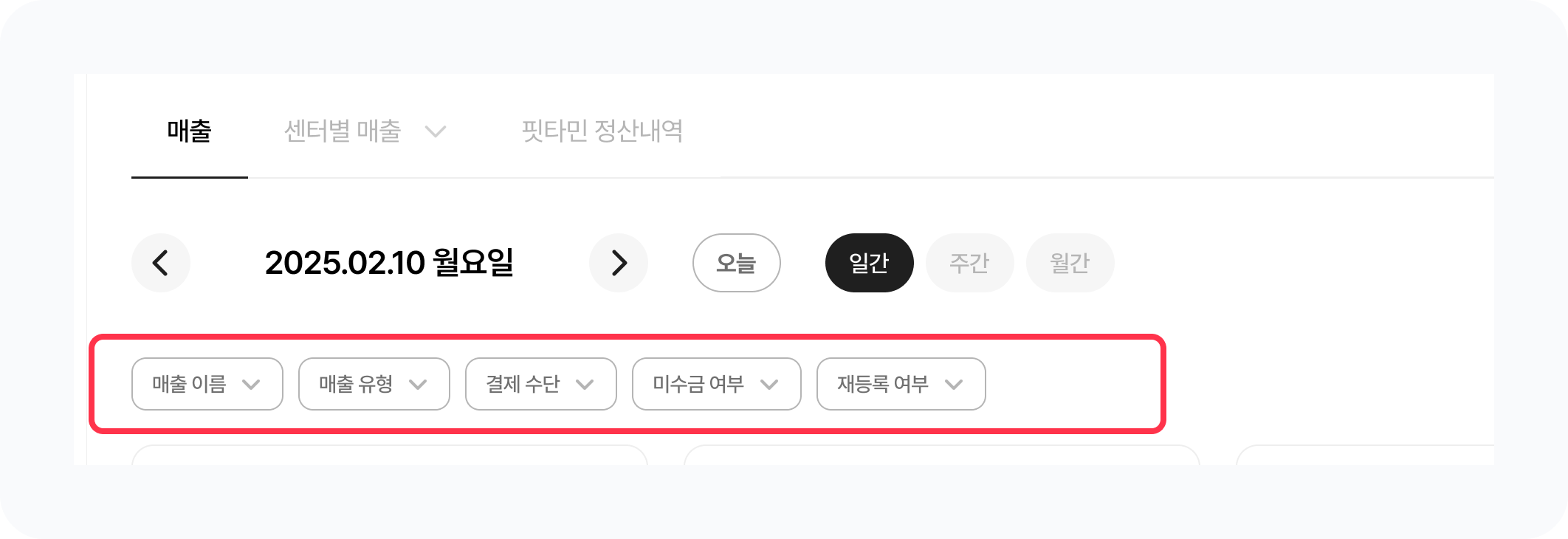
Task: Click the chevron beside 센터별 매출
Action: (x=436, y=132)
